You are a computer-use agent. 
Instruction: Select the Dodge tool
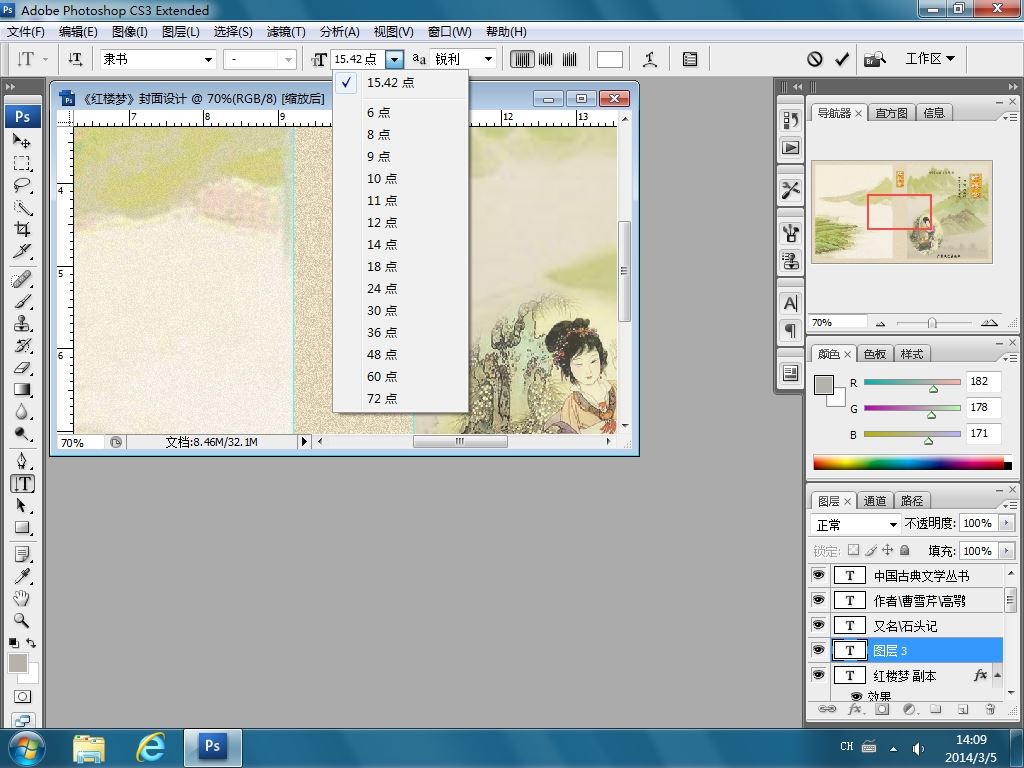click(22, 435)
